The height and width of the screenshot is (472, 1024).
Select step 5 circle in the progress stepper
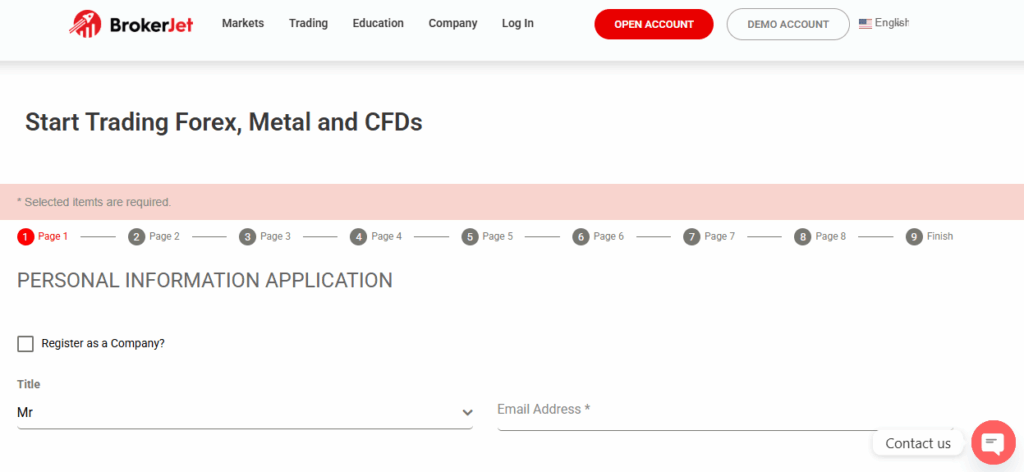pos(470,236)
